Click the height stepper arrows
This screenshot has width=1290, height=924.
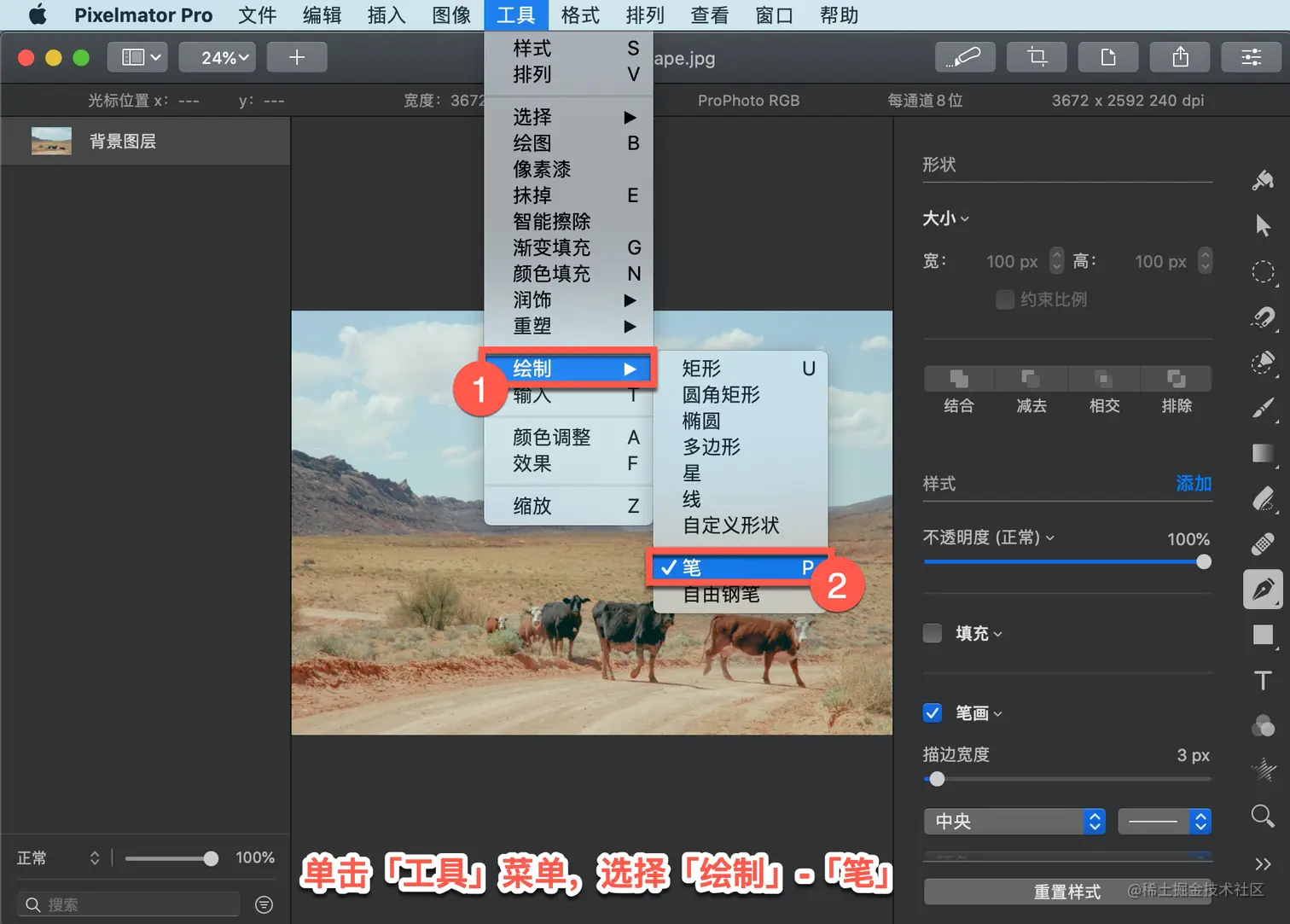(1205, 260)
